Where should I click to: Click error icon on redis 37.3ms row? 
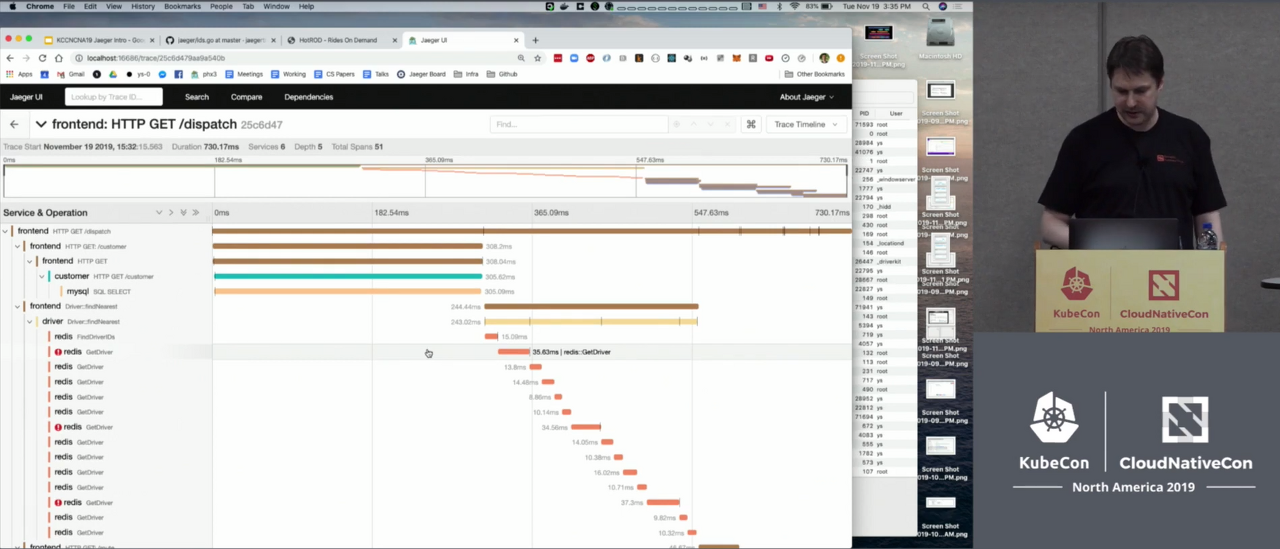pyautogui.click(x=58, y=502)
